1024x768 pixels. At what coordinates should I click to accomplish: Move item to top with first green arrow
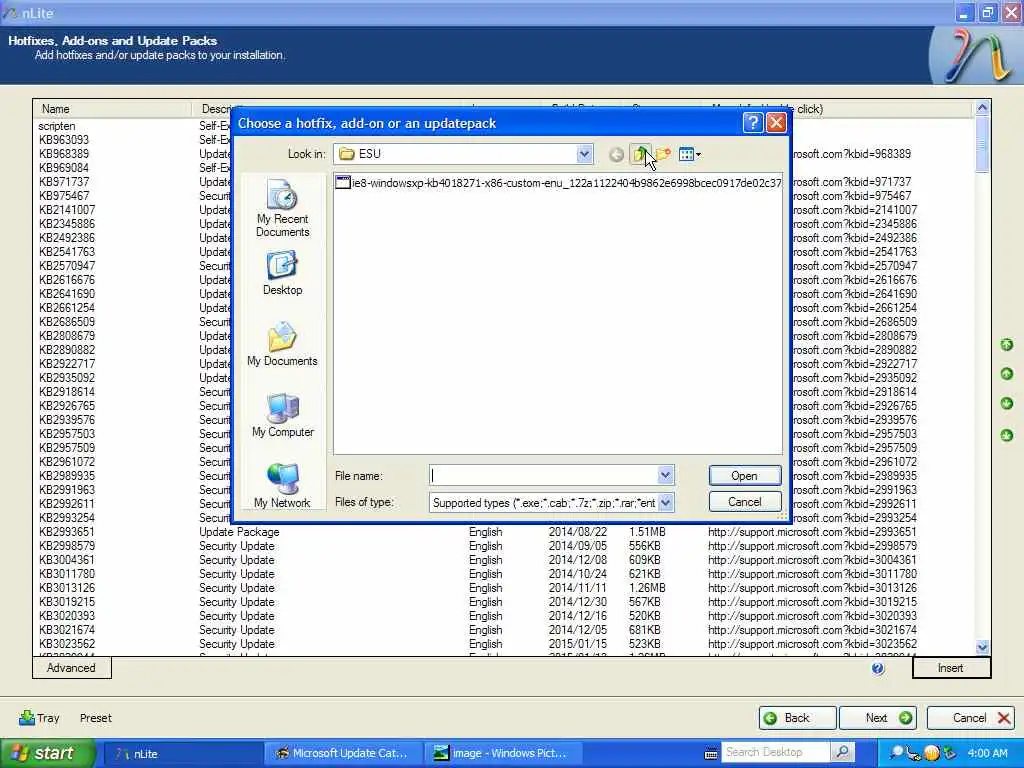pos(1006,344)
